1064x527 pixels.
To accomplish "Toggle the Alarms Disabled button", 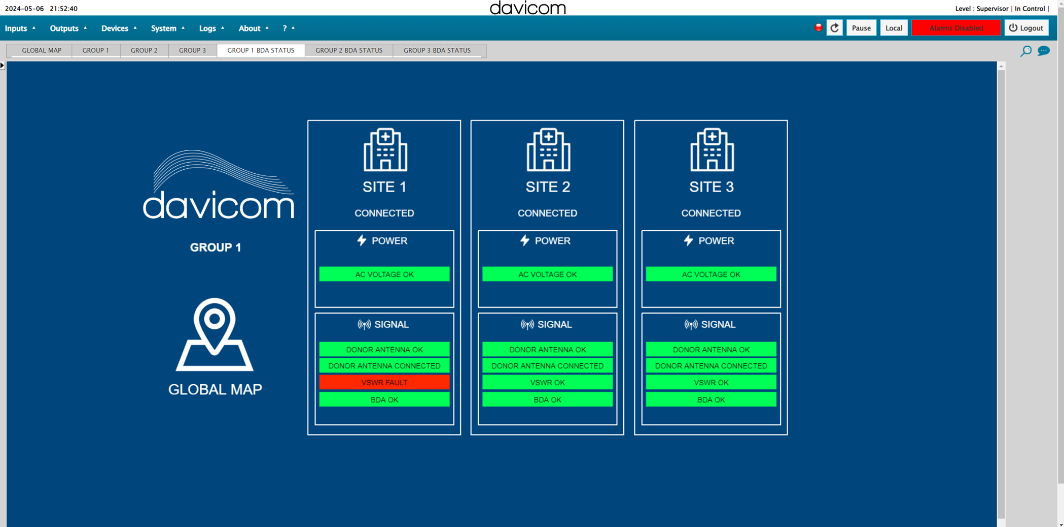I will tap(956, 28).
